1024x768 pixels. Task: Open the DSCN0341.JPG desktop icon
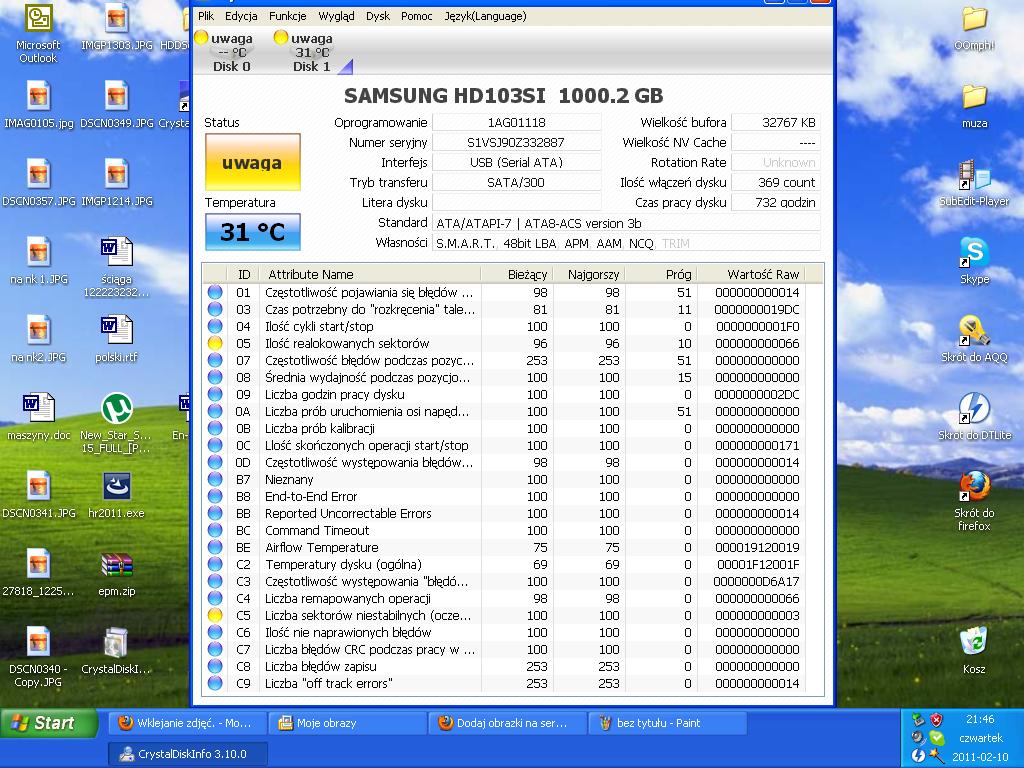[x=39, y=495]
